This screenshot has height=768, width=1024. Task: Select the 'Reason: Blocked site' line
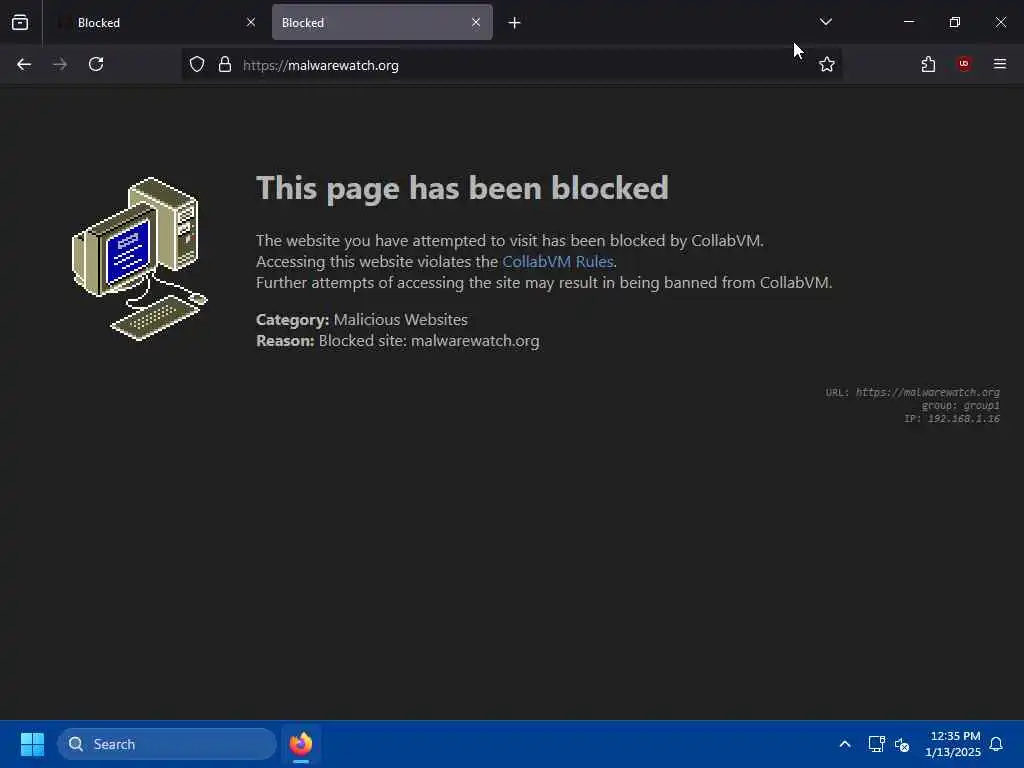[x=398, y=340]
